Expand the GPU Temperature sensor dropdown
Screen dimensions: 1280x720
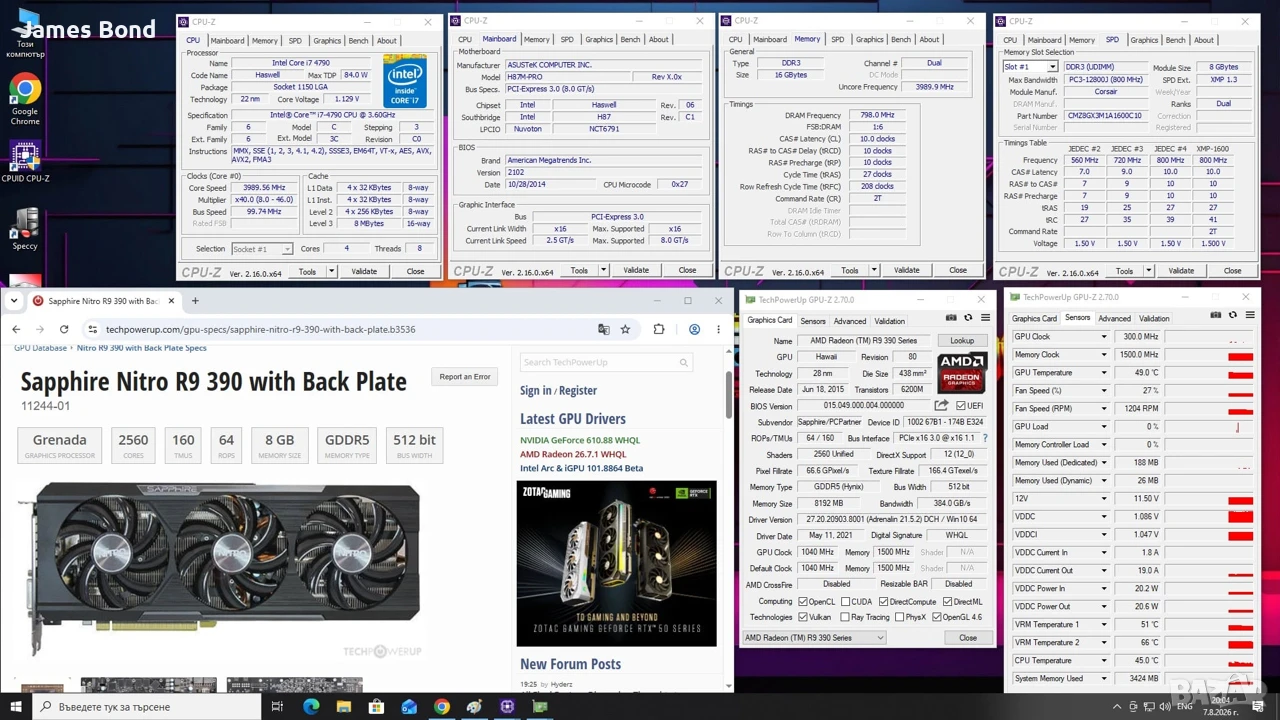coord(1104,373)
